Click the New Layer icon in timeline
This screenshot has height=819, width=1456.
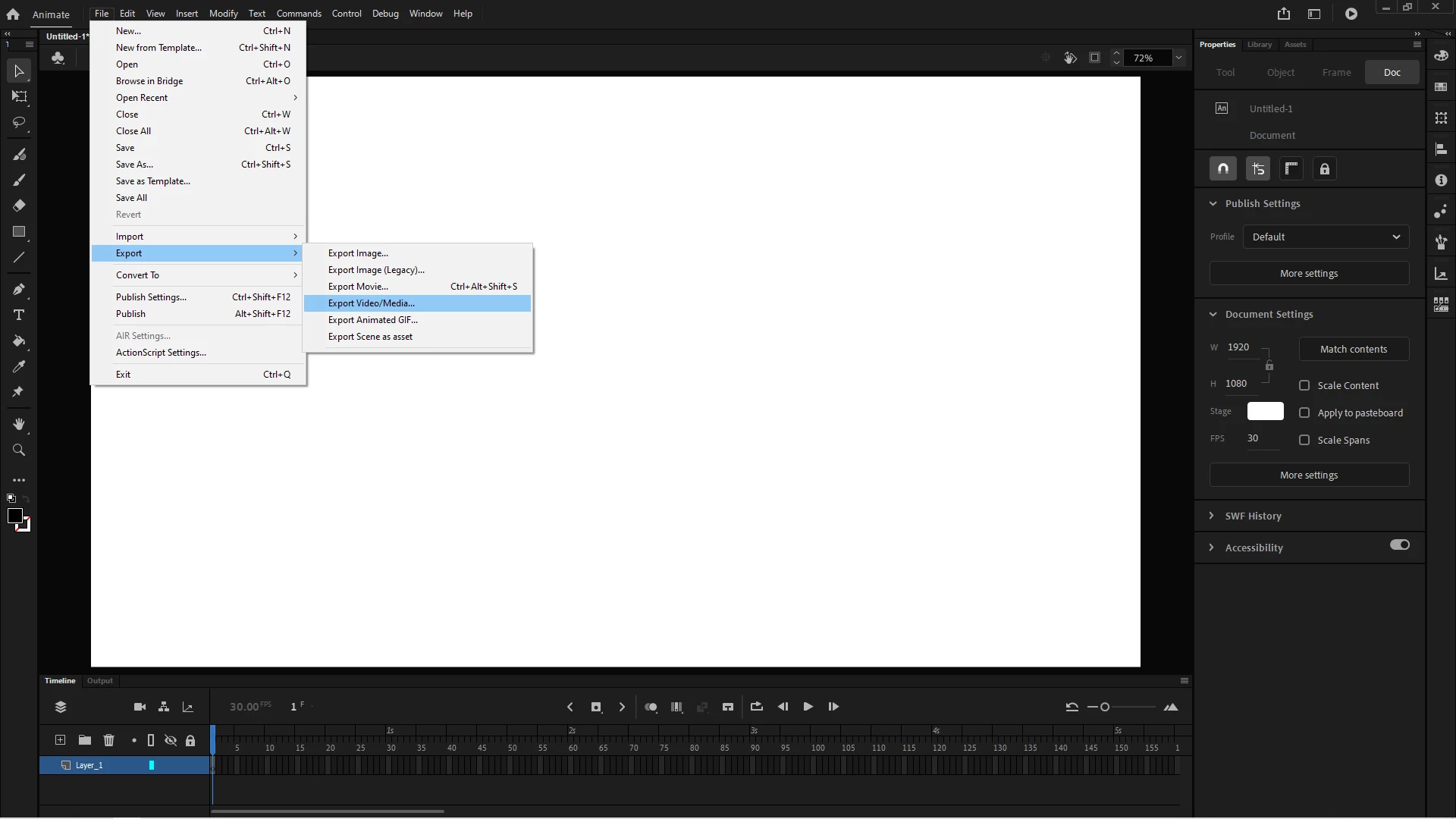[x=60, y=740]
